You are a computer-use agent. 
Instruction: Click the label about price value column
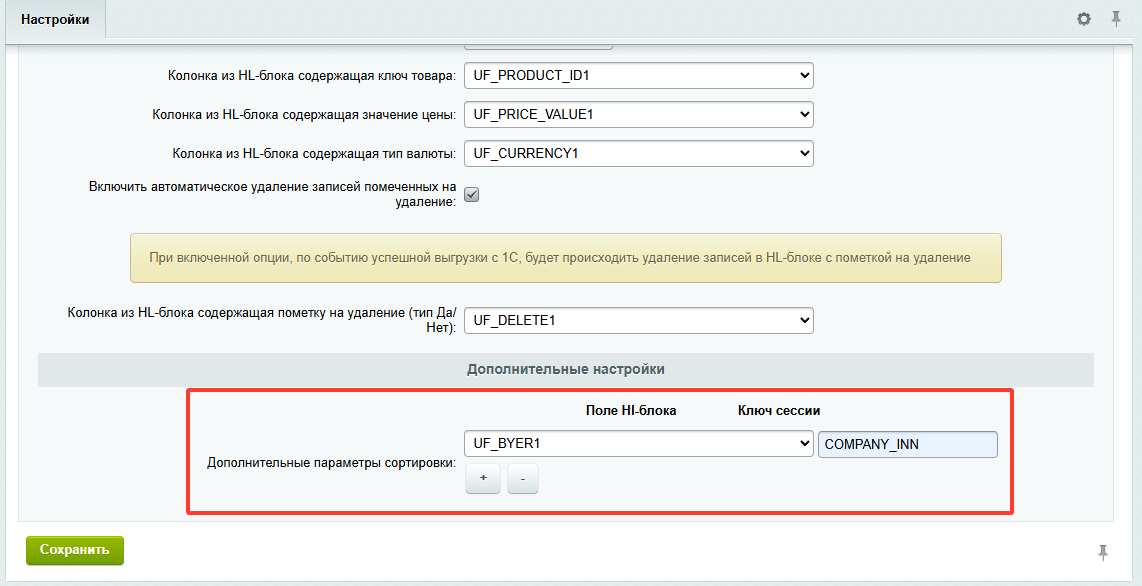[304, 115]
